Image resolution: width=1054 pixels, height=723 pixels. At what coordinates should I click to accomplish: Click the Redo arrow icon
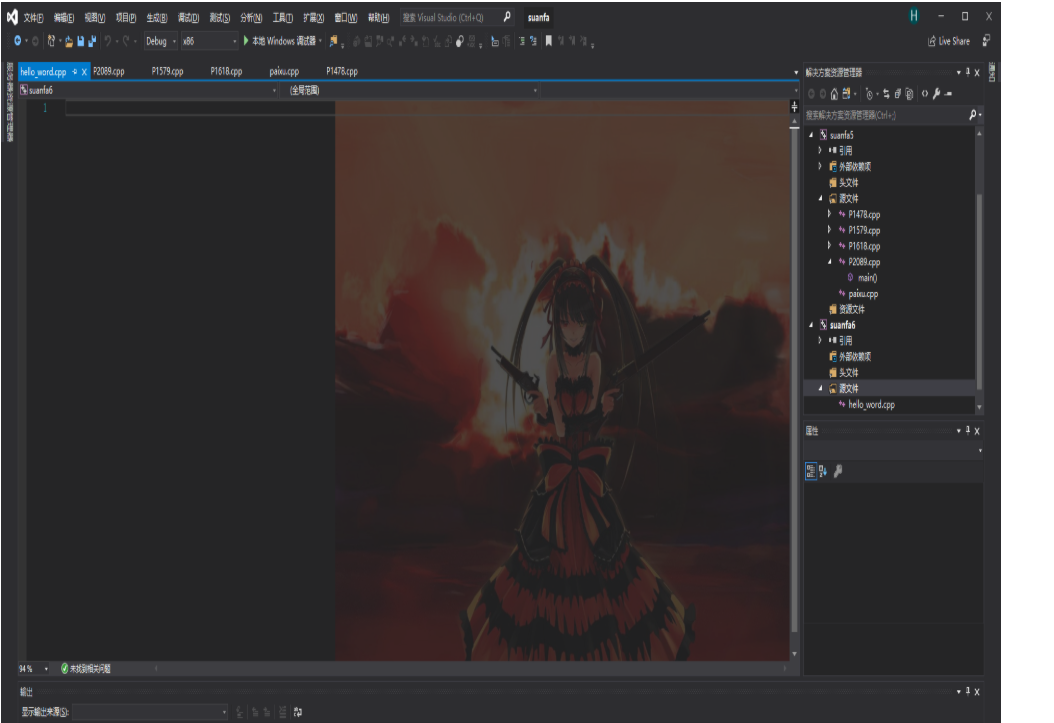(126, 42)
